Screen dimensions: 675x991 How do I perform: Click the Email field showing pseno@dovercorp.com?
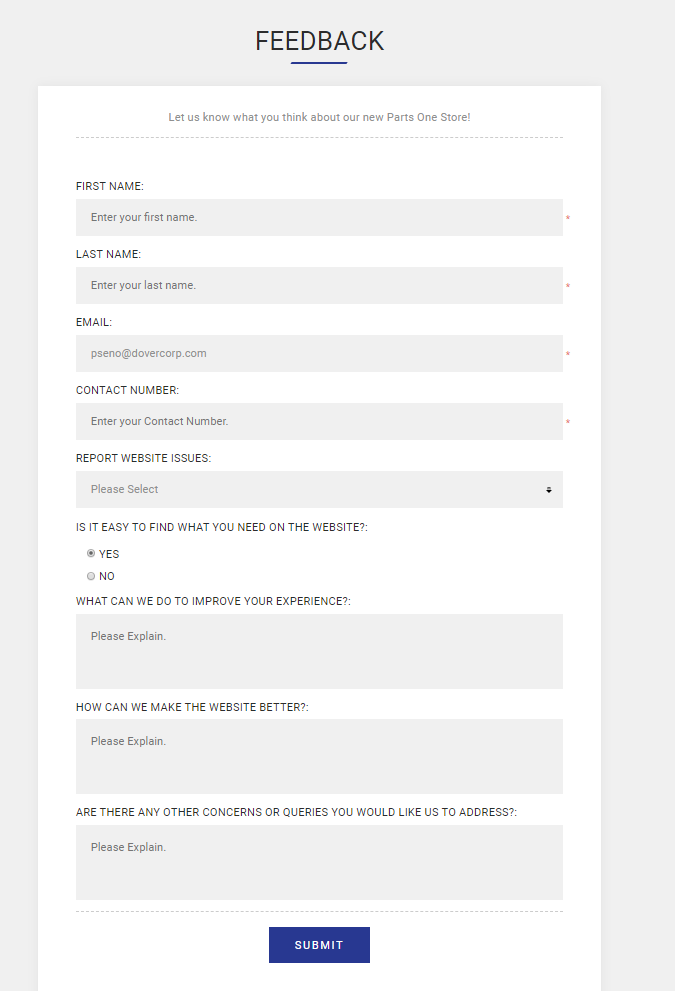point(319,353)
